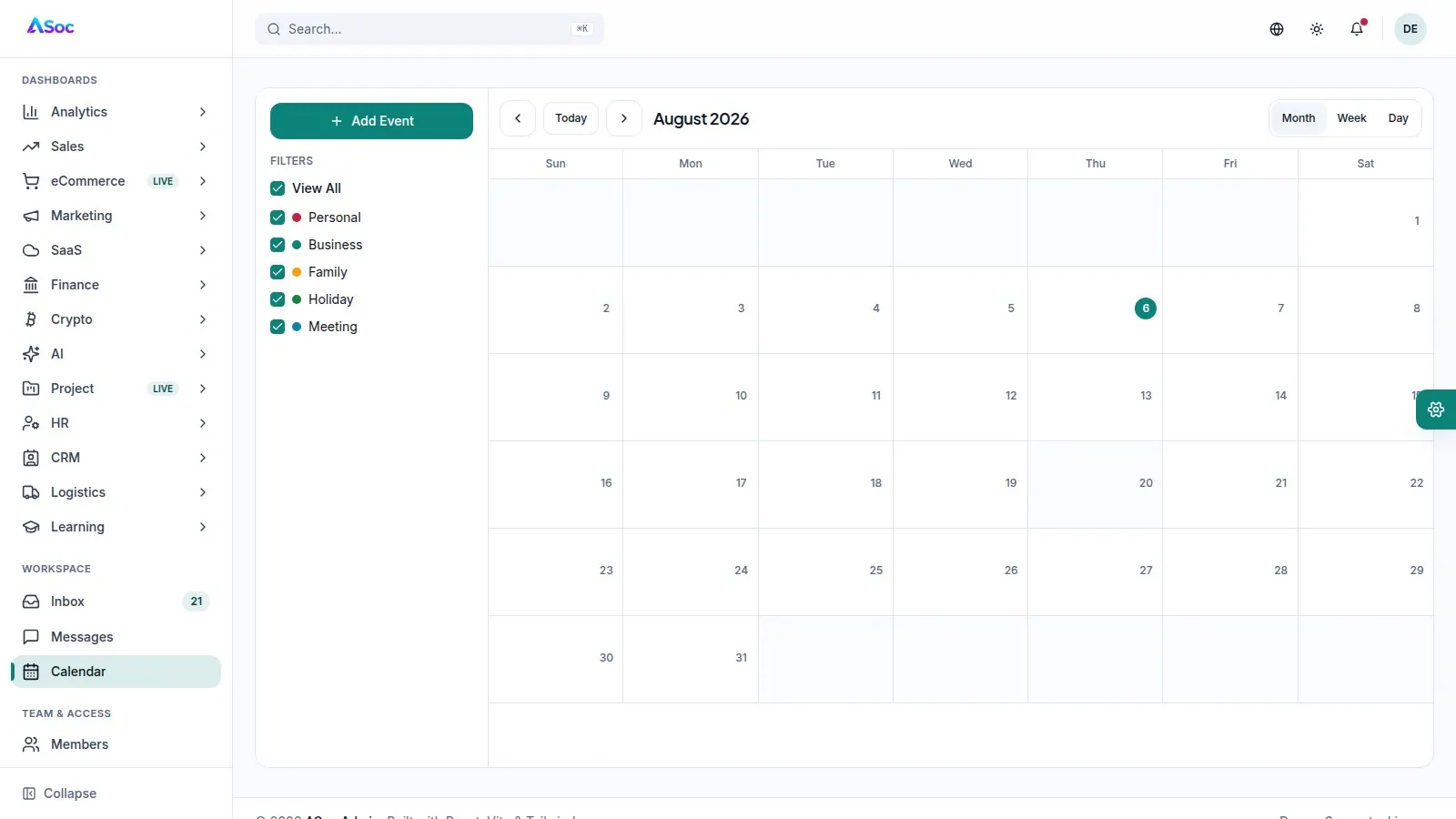Uncheck the Meeting filter checkbox
The image size is (1456, 819).
coord(278,327)
